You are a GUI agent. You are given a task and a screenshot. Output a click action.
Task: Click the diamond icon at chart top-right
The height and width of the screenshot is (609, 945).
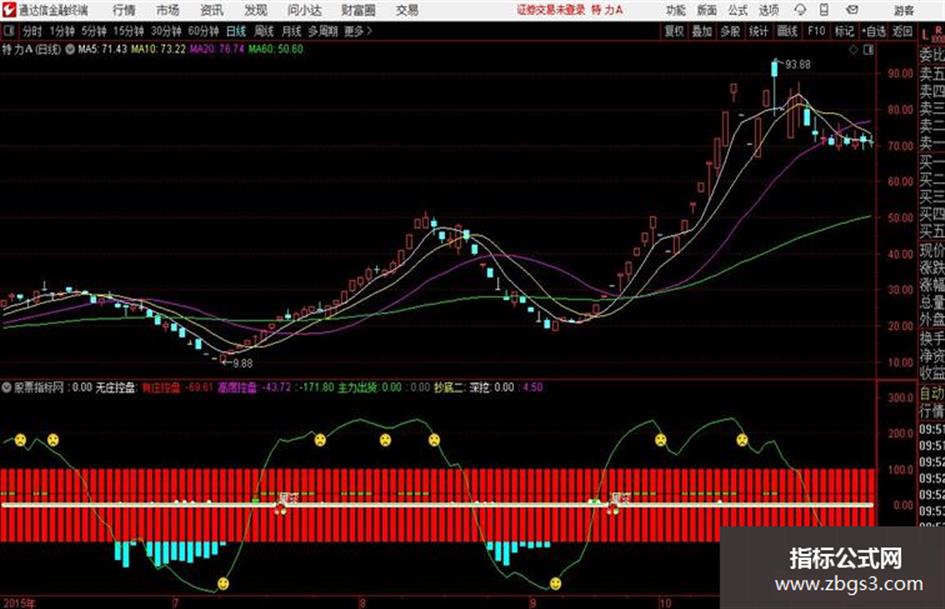853,50
